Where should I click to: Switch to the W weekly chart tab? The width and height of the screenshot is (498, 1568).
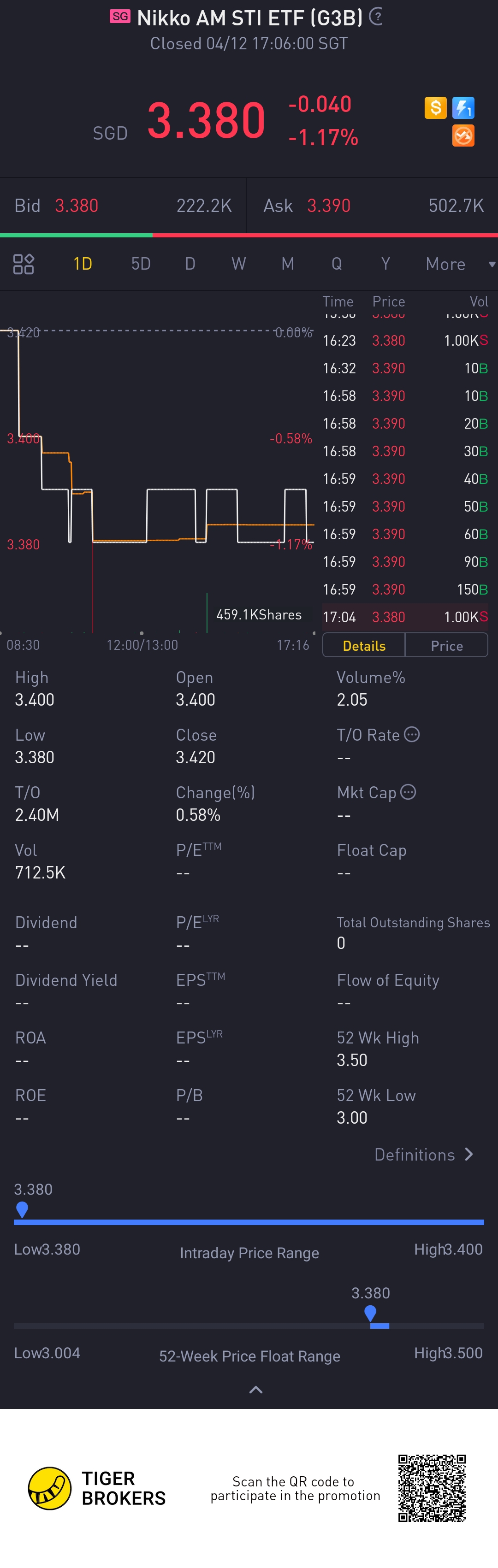pyautogui.click(x=239, y=264)
